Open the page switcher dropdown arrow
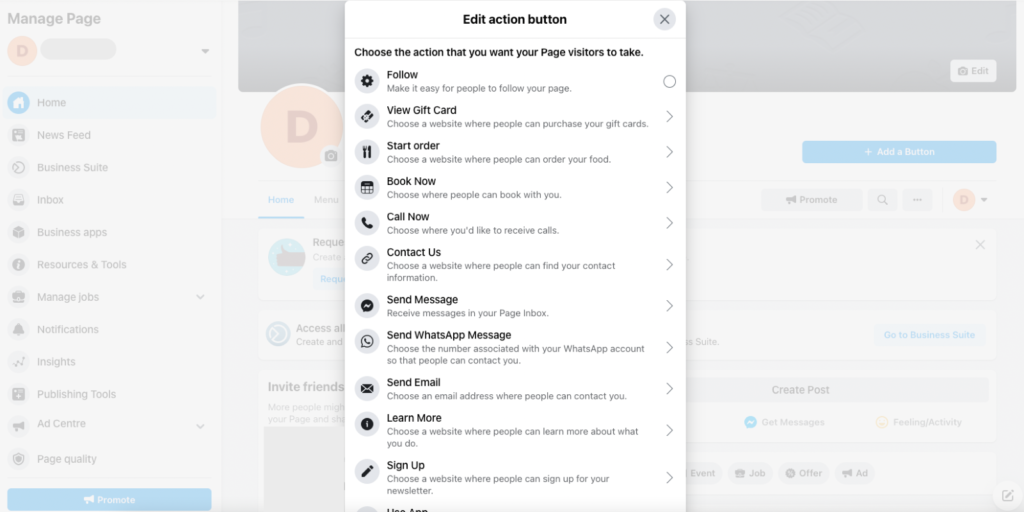 205,51
